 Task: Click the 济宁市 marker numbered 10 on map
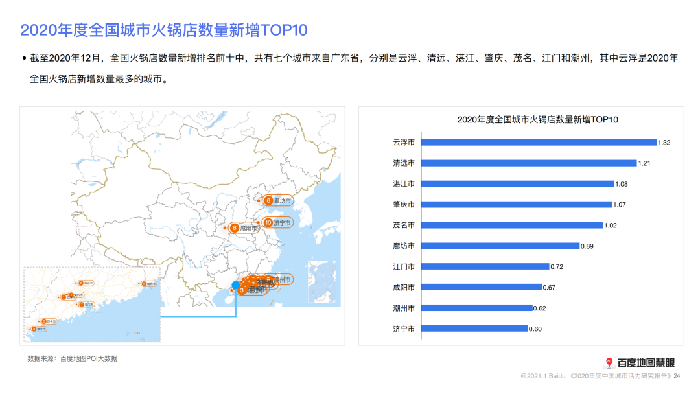tap(278, 222)
